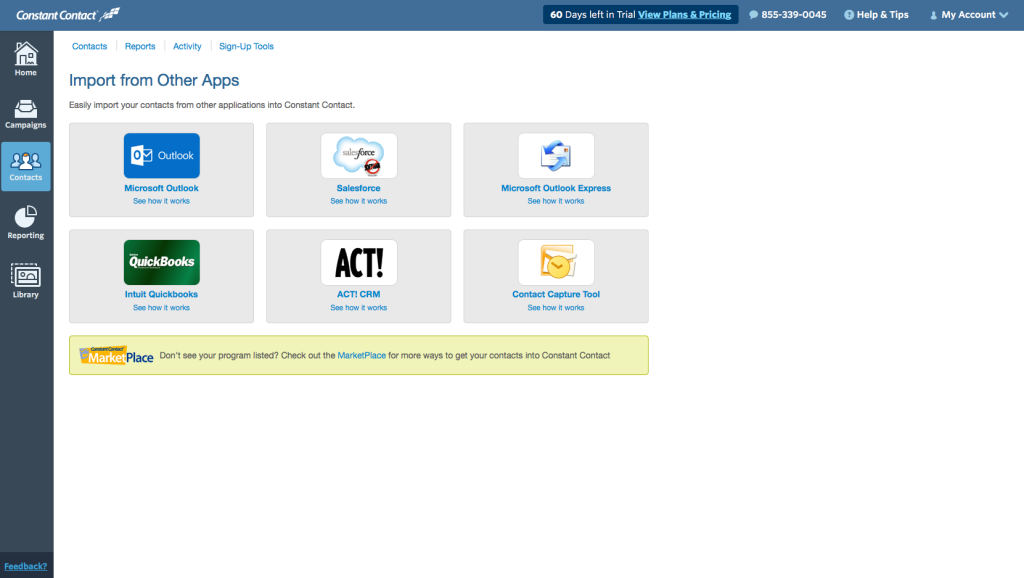
Task: Open the Activity tab
Action: 187,46
